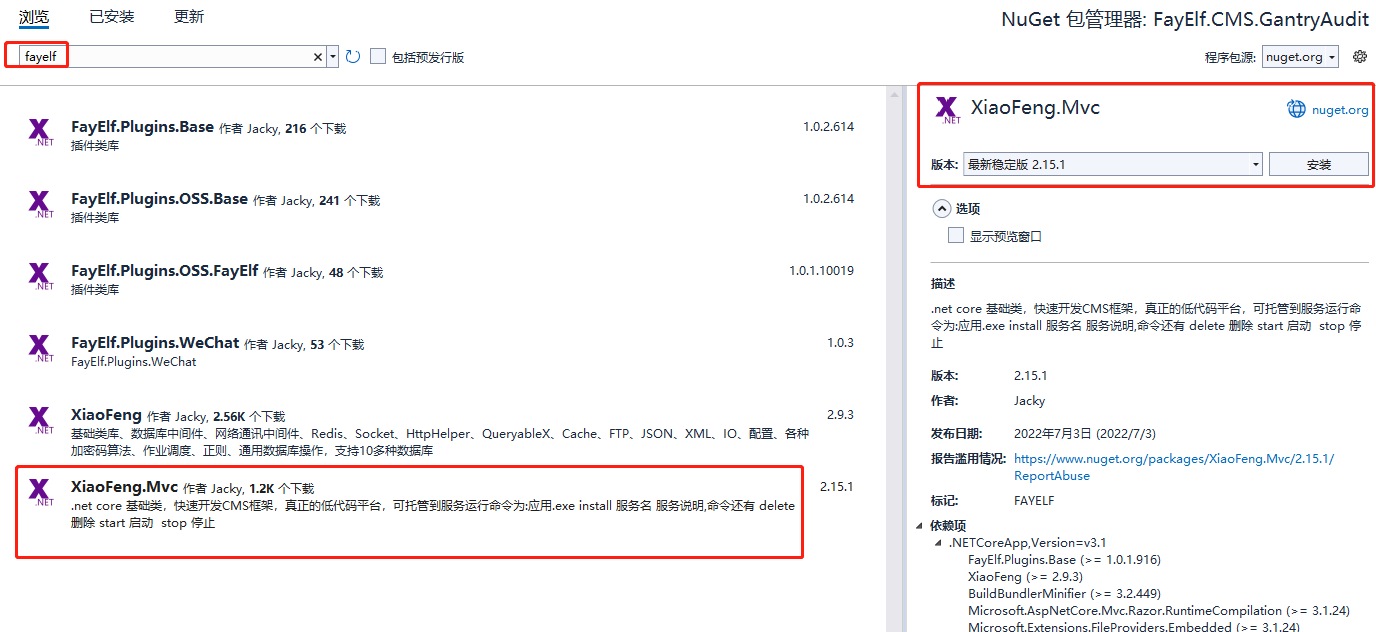Enable the include prerelease checkbox
The width and height of the screenshot is (1376, 632).
(x=378, y=57)
